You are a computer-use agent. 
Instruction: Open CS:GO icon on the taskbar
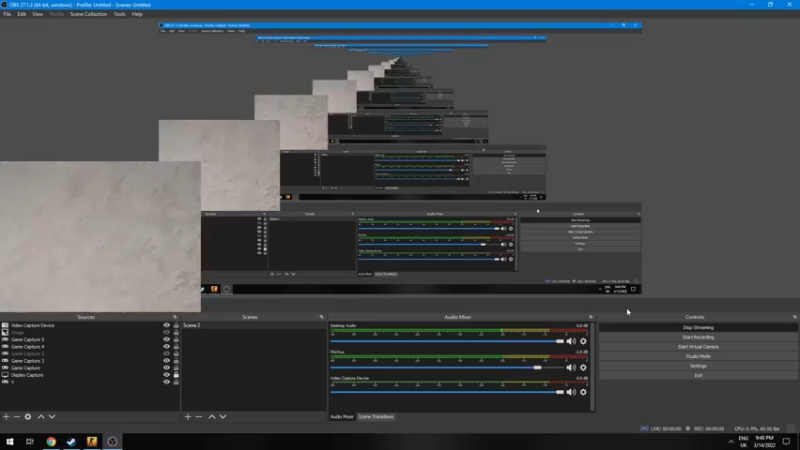(x=92, y=441)
